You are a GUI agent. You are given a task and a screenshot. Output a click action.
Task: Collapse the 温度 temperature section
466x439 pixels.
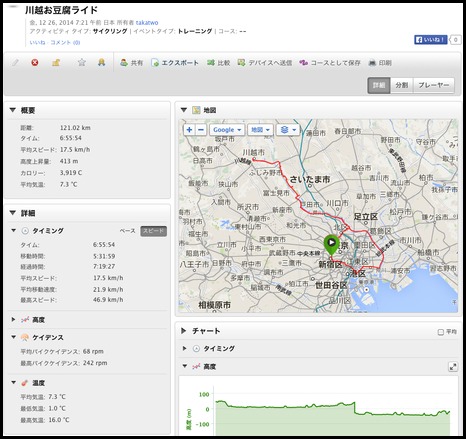(14, 383)
